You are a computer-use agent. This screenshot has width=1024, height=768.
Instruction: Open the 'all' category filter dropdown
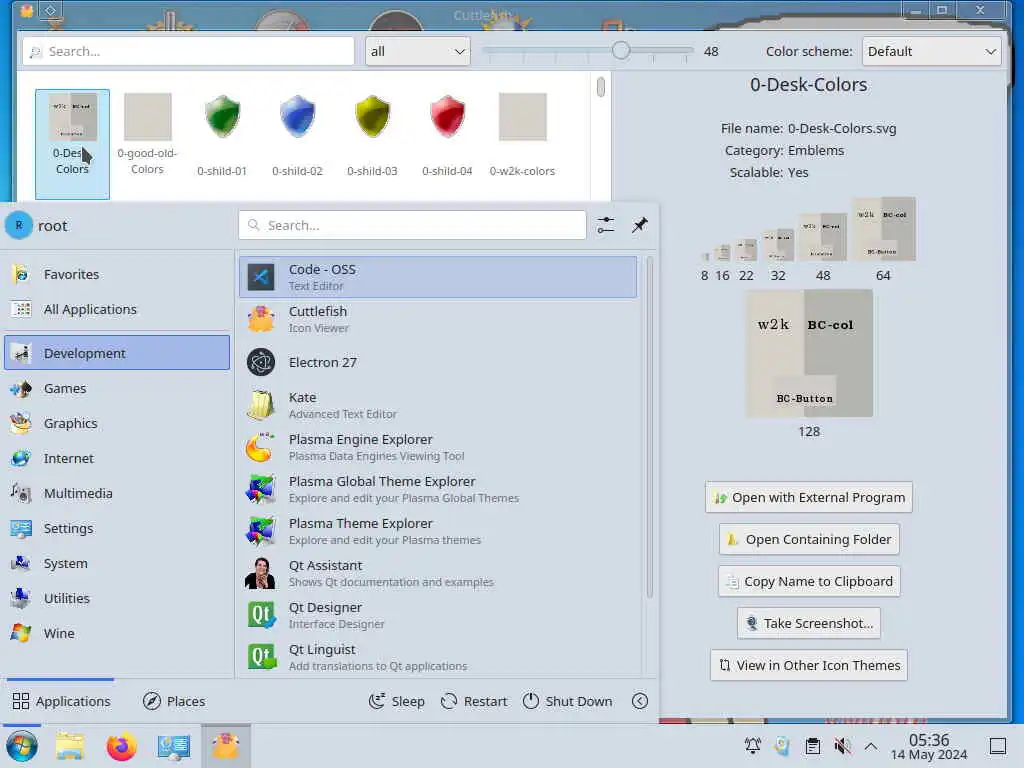tap(418, 51)
